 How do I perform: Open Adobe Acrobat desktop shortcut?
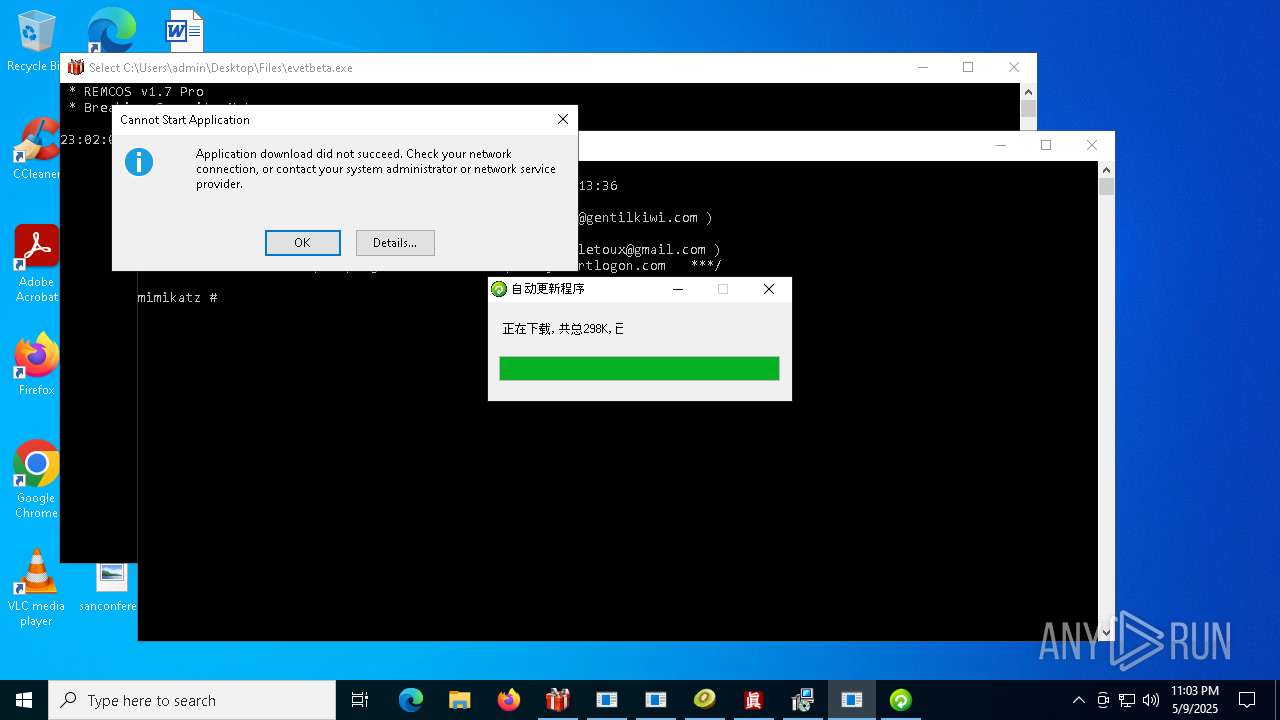(x=36, y=263)
